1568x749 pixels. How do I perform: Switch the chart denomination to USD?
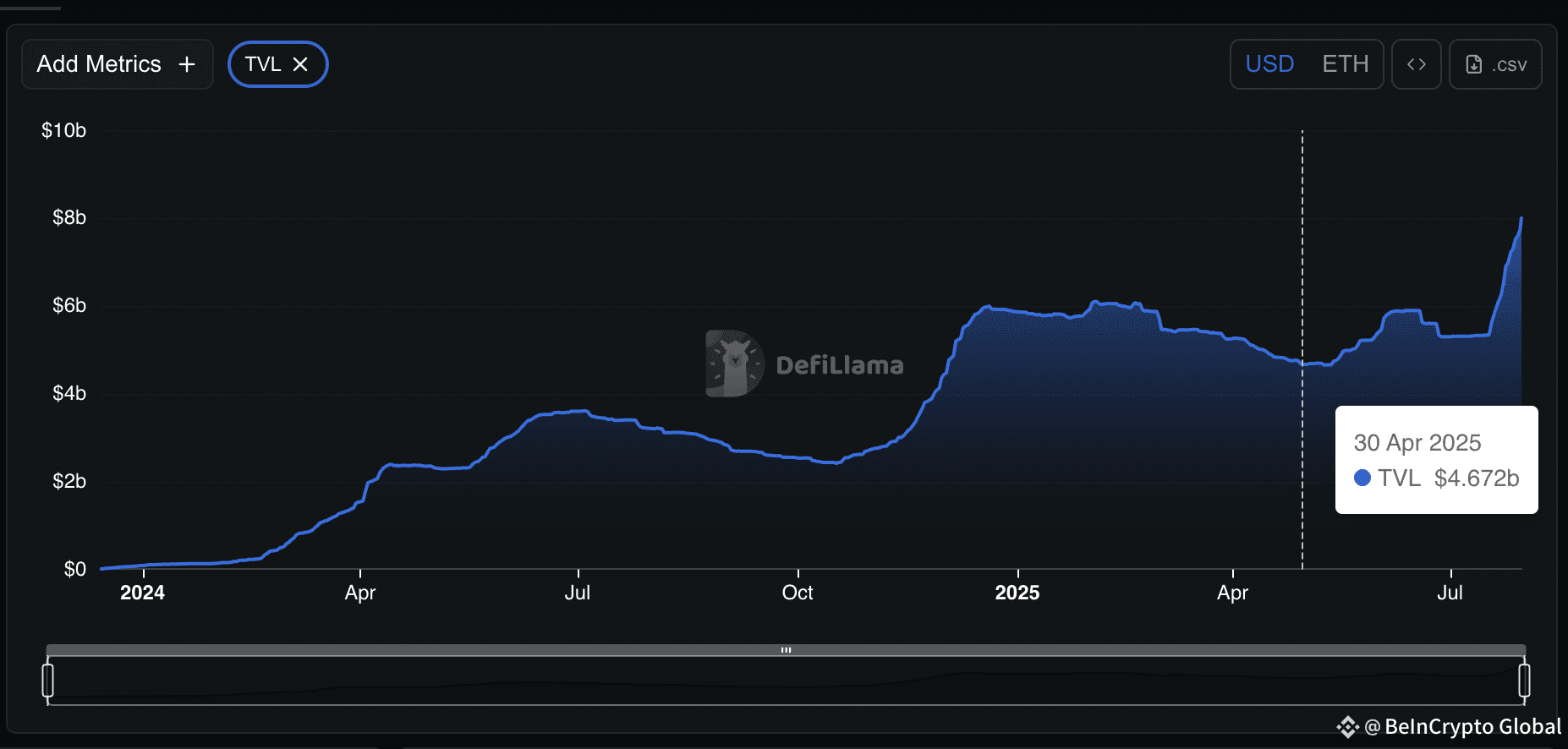pyautogui.click(x=1269, y=64)
